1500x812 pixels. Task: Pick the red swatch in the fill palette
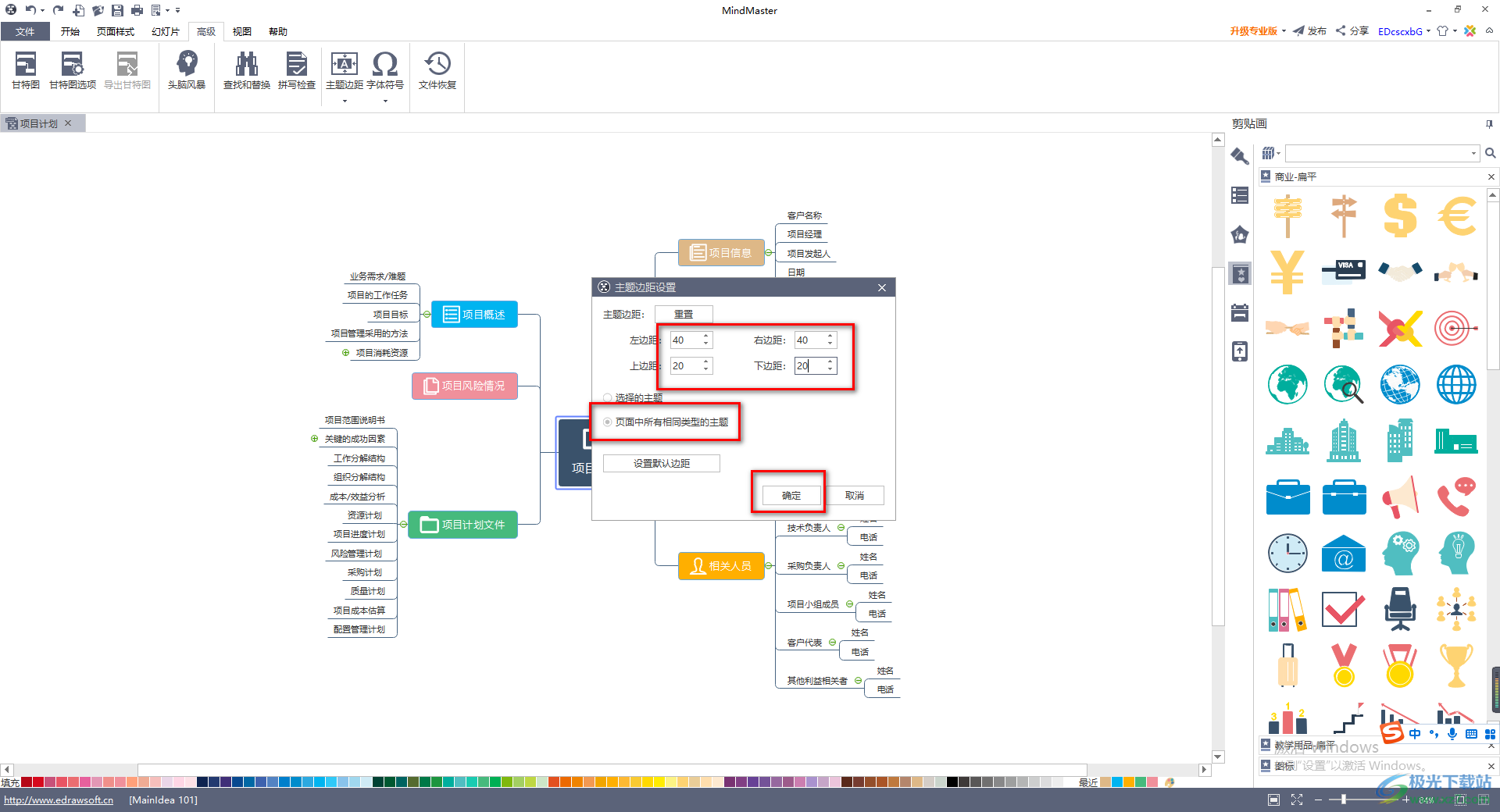pos(38,782)
